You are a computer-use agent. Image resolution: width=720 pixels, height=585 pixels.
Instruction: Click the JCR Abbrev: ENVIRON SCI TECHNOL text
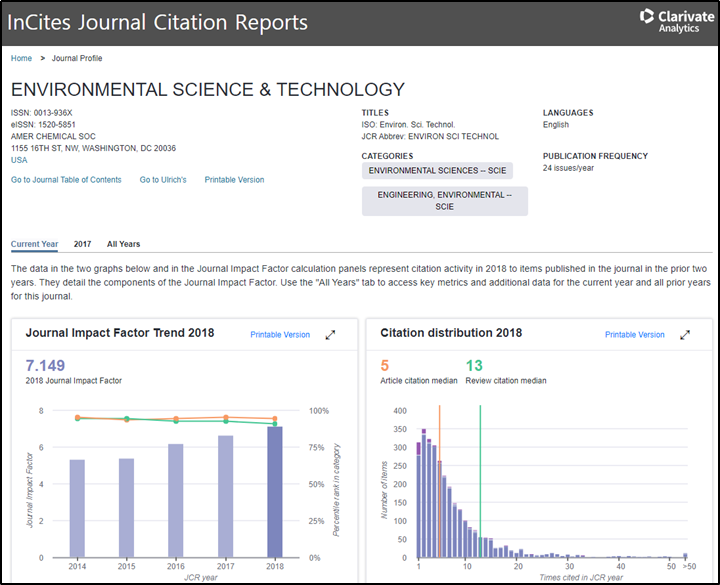pos(430,136)
